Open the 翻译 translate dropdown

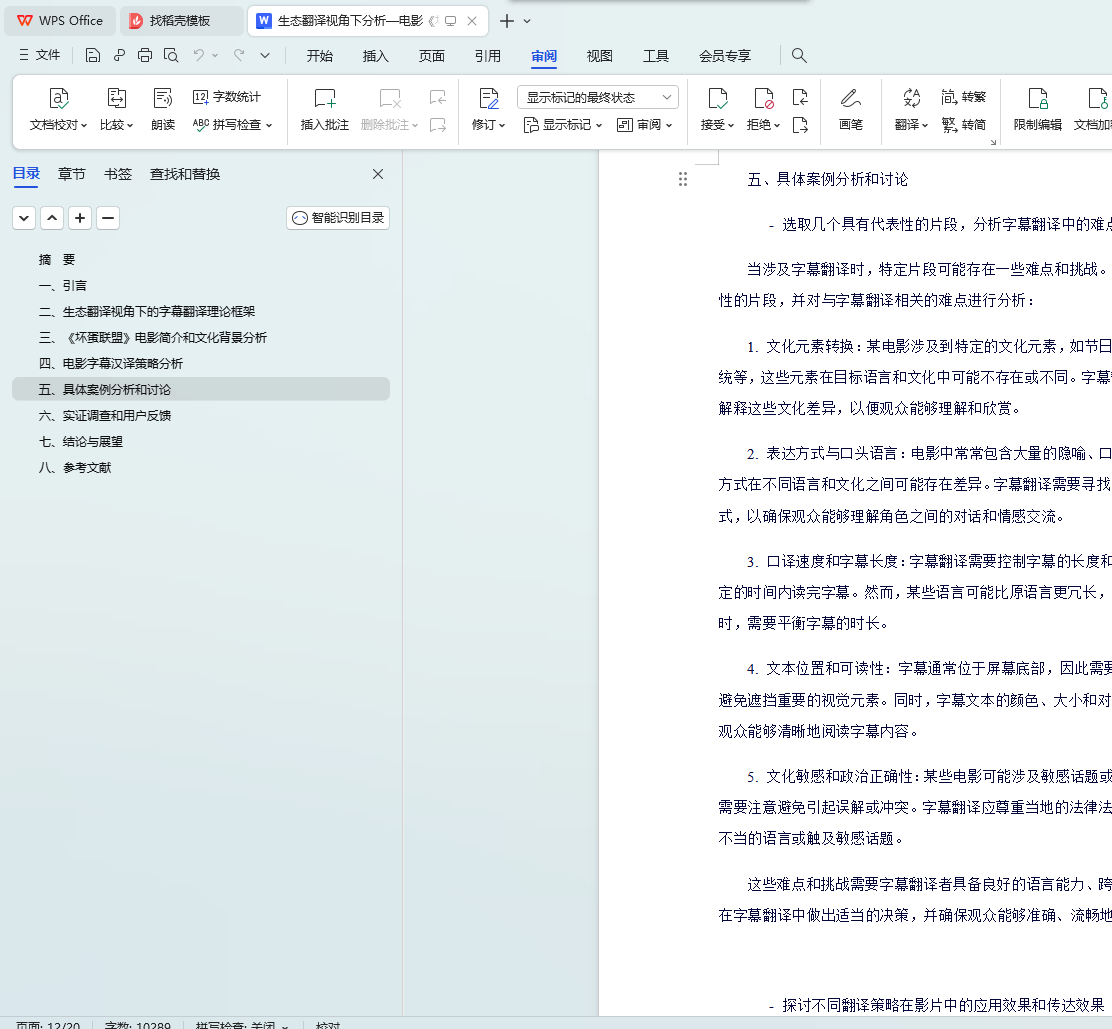point(911,110)
